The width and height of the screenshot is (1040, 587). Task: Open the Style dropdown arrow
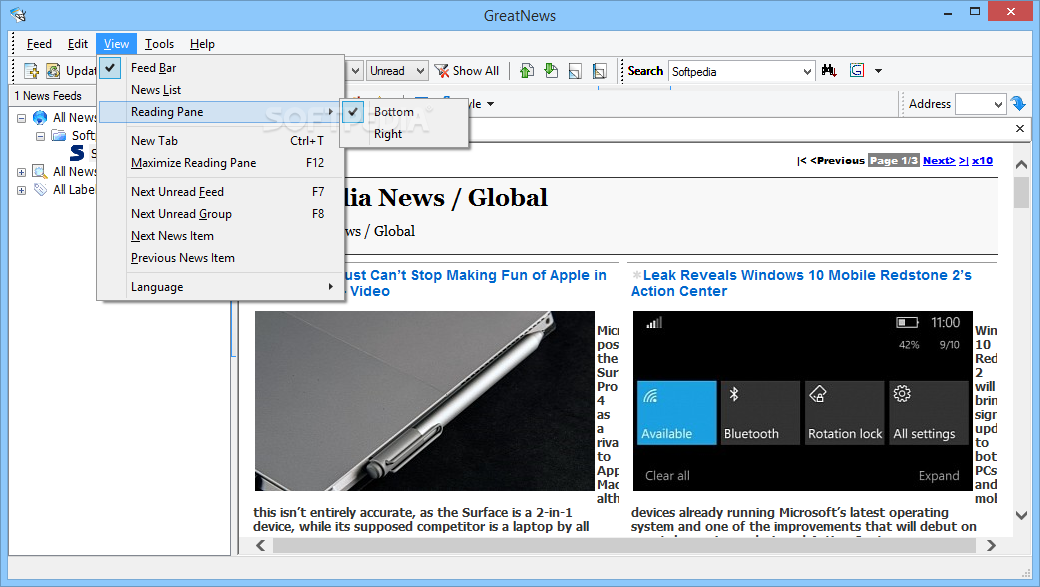click(490, 104)
